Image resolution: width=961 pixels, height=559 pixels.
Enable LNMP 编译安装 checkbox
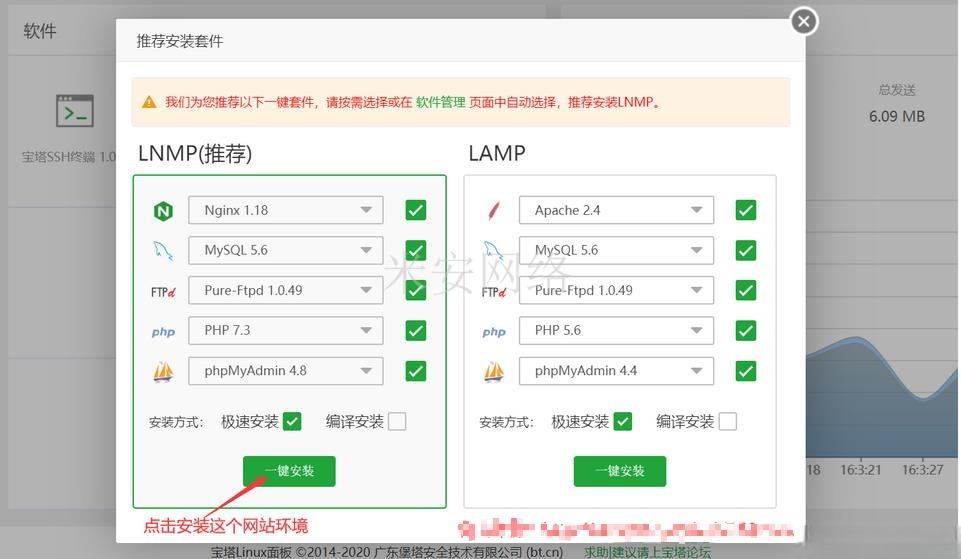tap(397, 422)
